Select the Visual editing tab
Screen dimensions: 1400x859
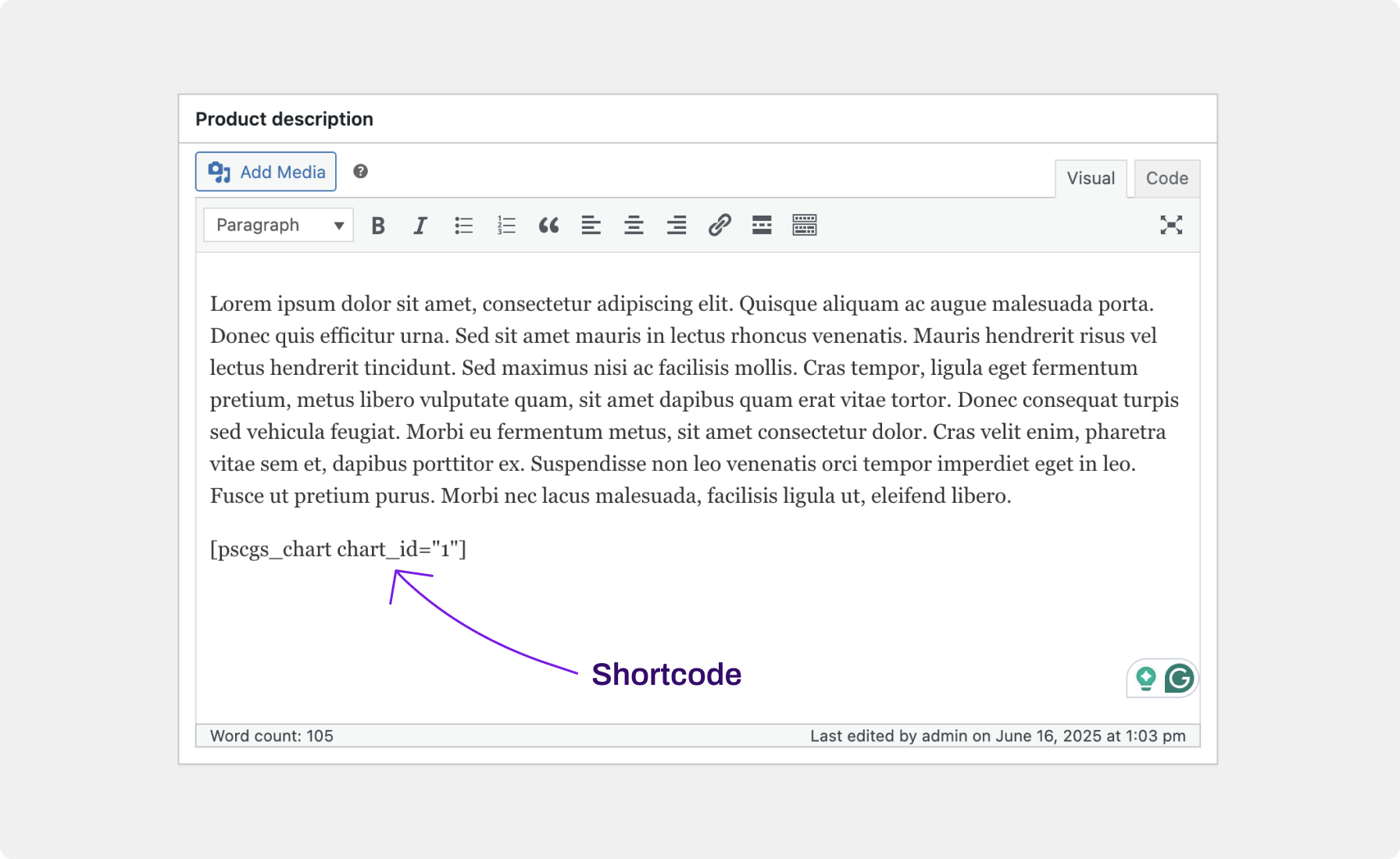(x=1091, y=178)
